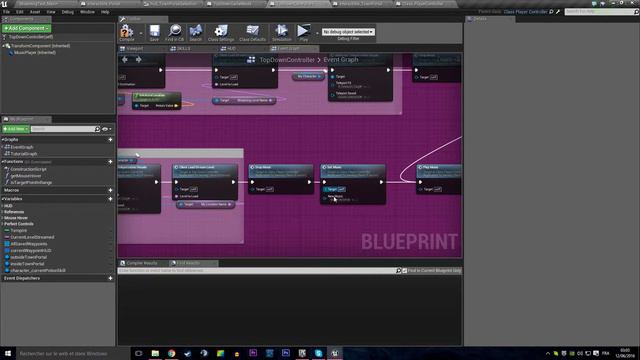Select the getMouseHover function
This screenshot has width=640, height=360.
[x=25, y=176]
